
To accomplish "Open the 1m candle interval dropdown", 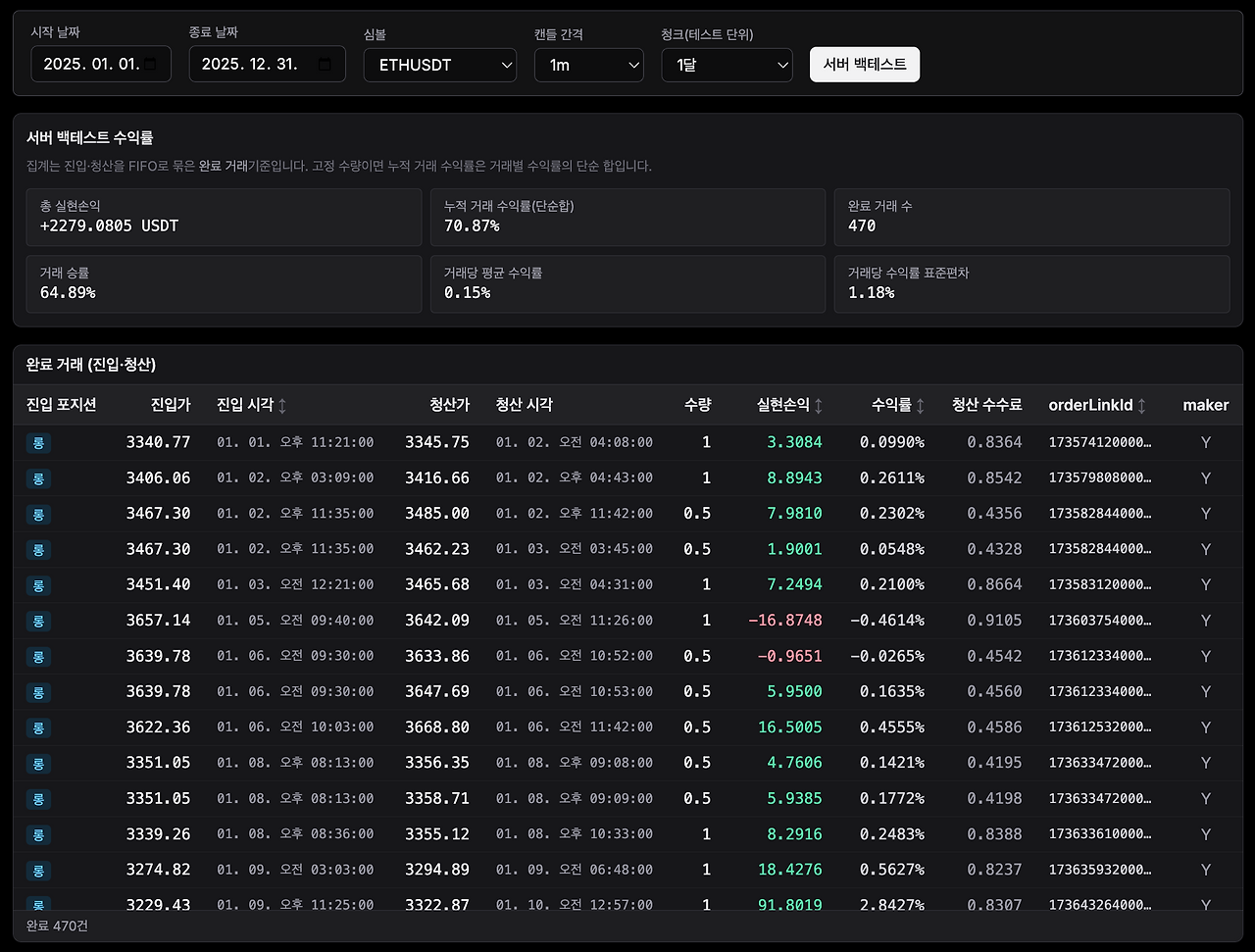I will coord(589,65).
